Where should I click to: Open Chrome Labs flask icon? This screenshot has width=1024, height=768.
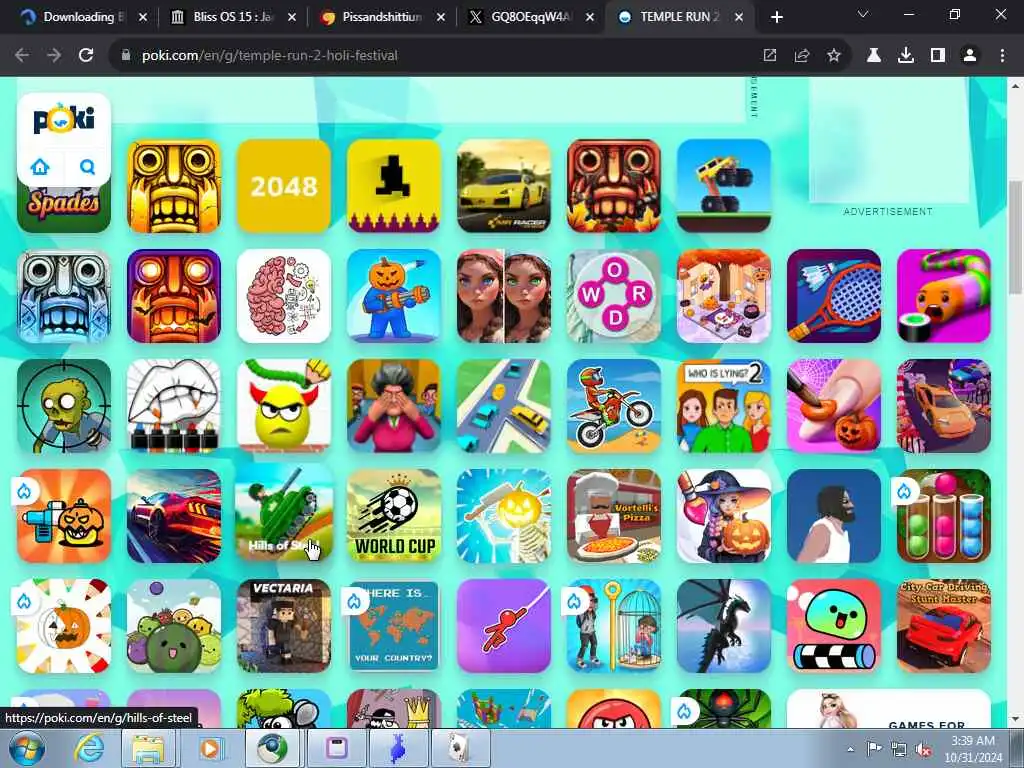(x=874, y=56)
